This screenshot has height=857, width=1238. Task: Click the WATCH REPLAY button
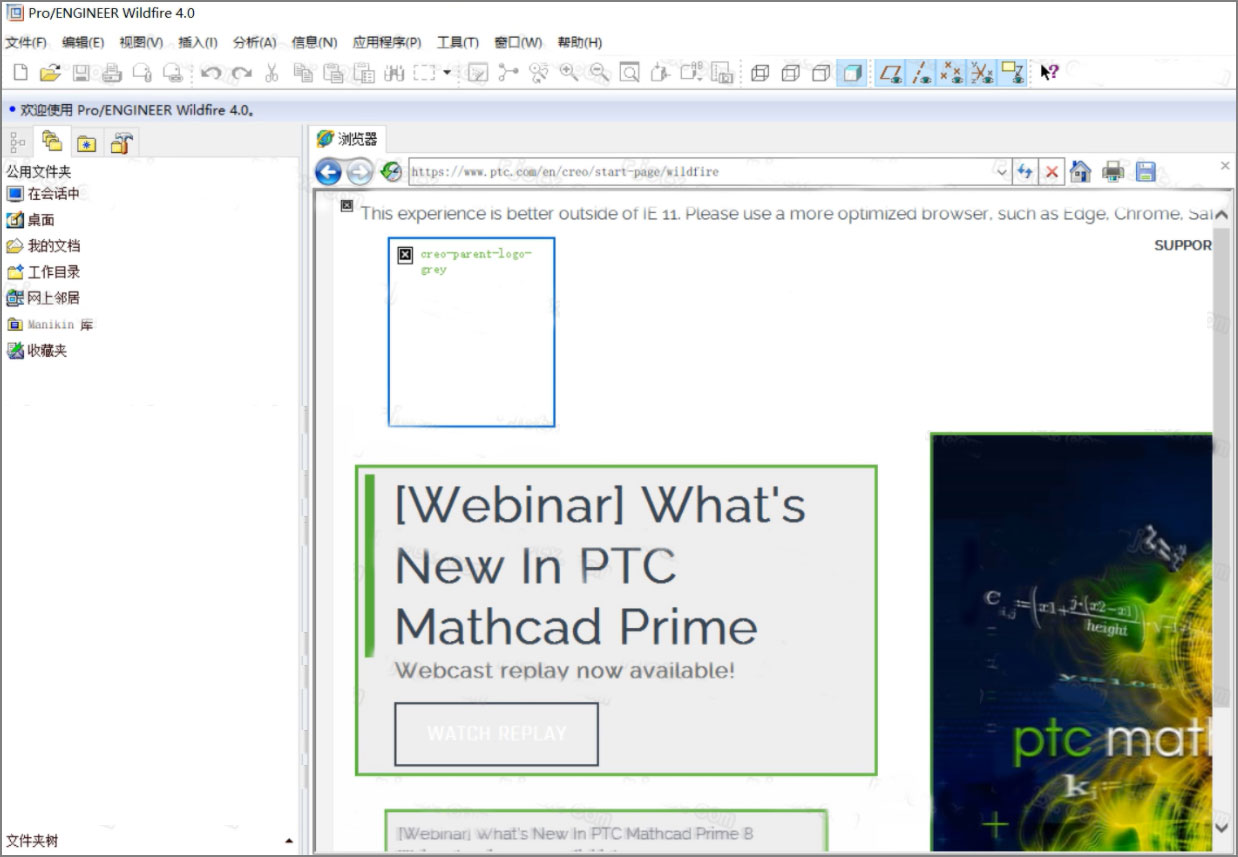[x=497, y=734]
